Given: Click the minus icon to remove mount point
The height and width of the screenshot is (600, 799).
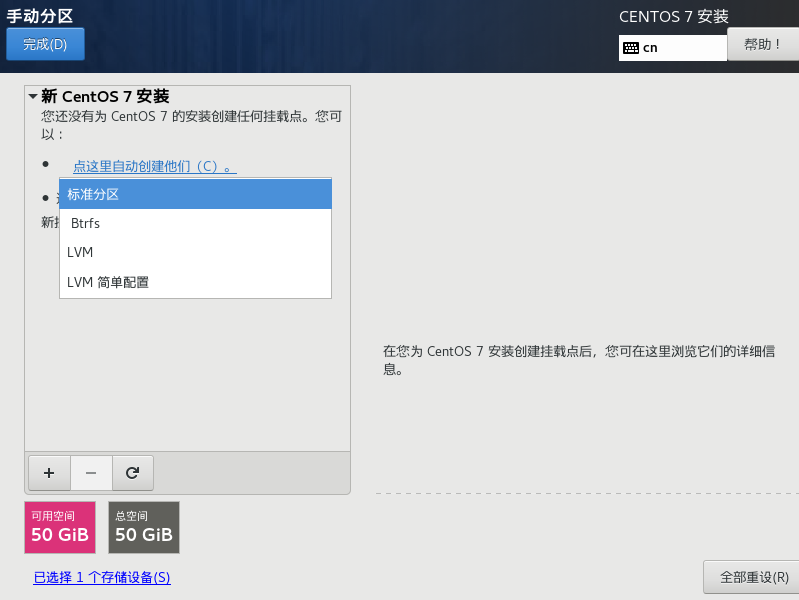Looking at the screenshot, I should pos(91,473).
